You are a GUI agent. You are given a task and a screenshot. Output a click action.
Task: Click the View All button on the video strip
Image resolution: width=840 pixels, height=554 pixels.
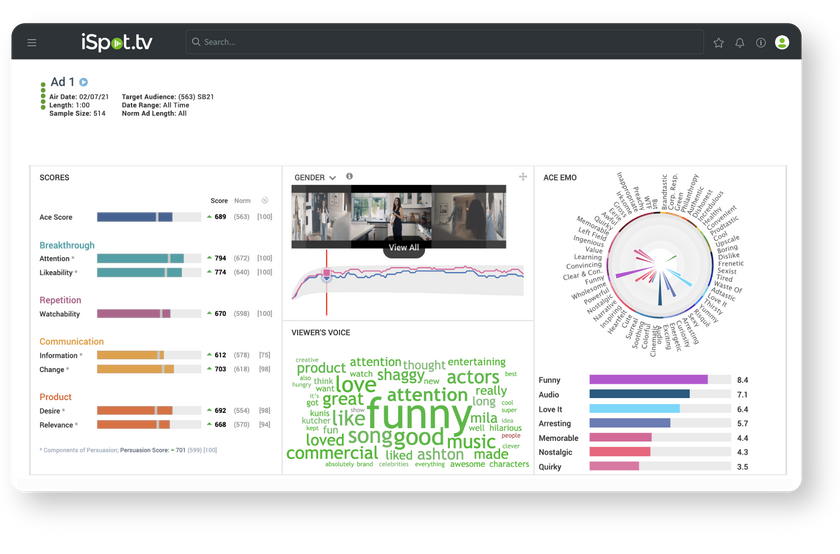point(404,248)
